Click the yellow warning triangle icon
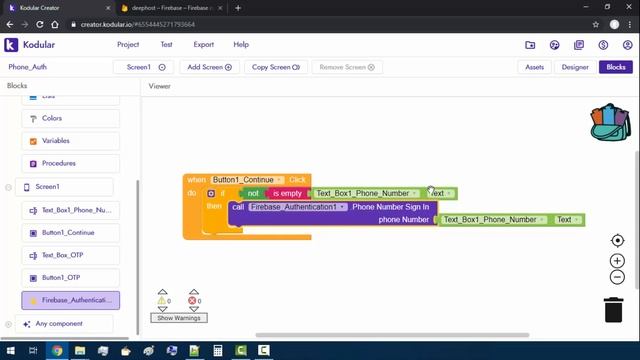 click(162, 301)
